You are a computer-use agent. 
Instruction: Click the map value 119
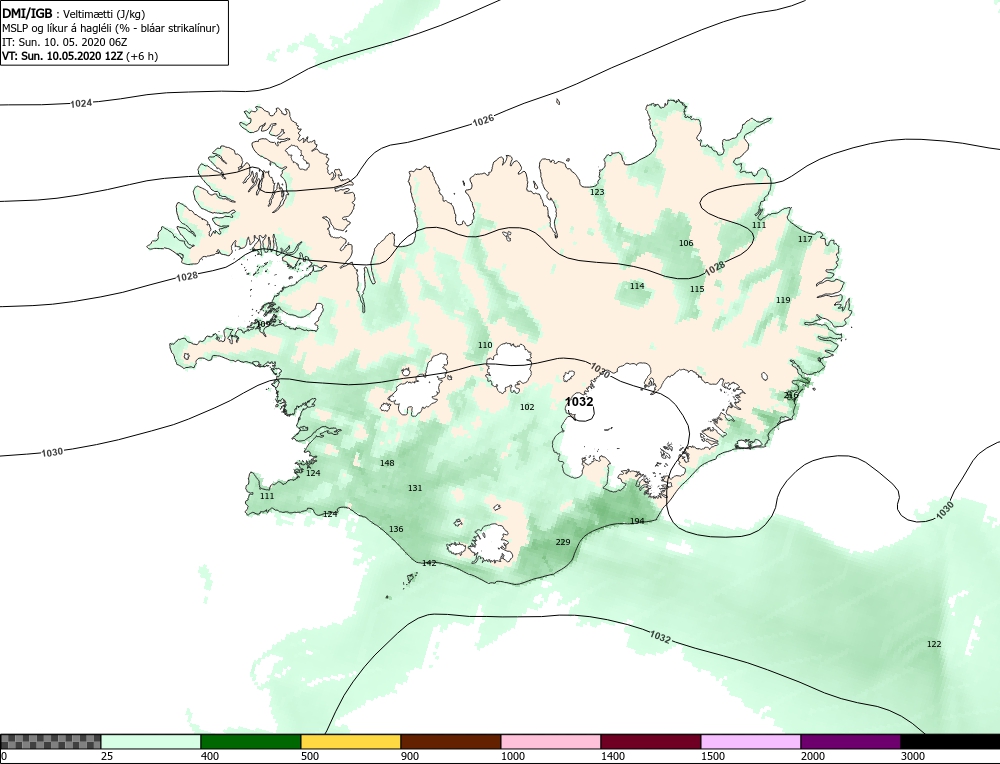pos(783,300)
